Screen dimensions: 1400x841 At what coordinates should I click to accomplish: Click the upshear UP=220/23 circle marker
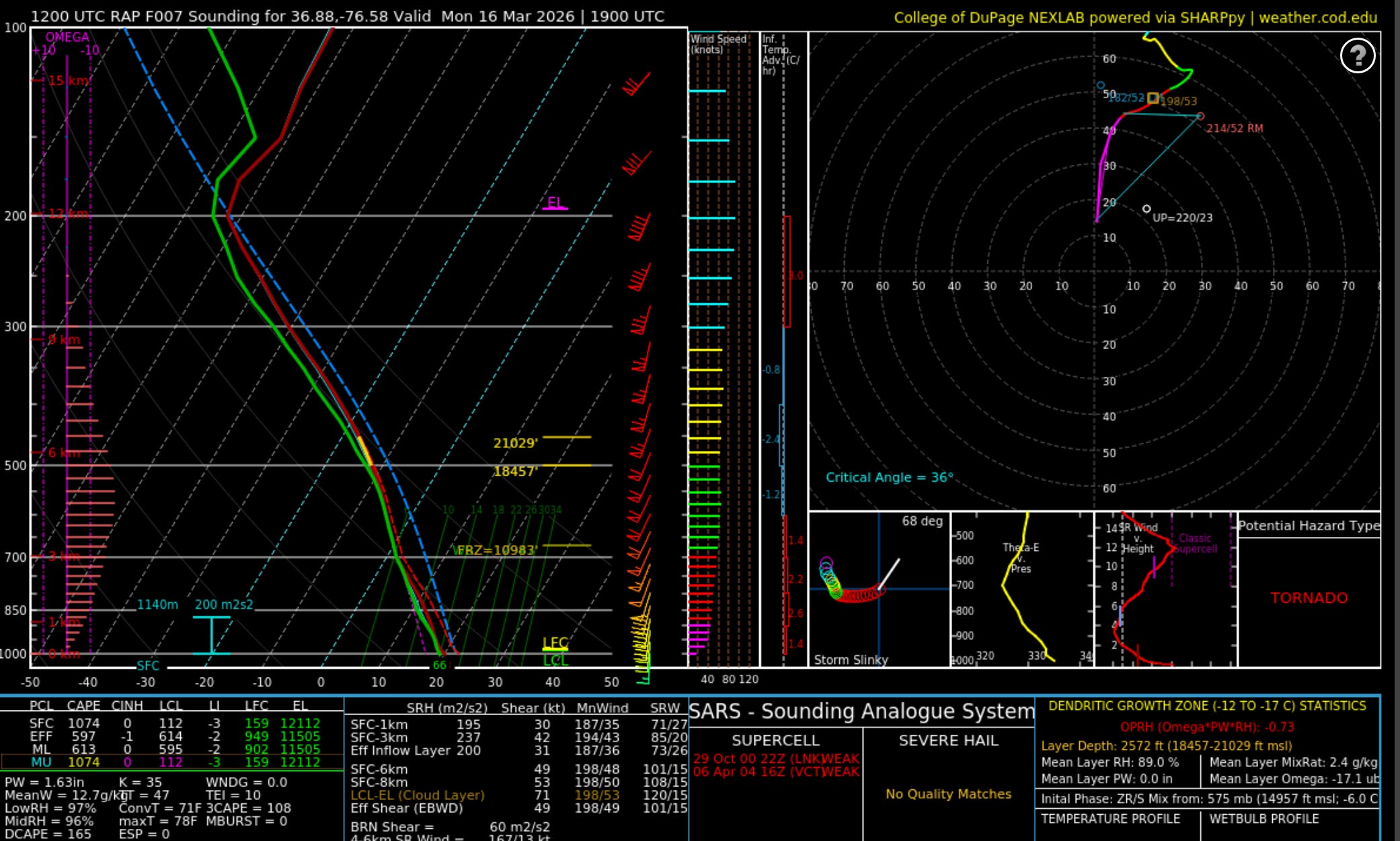point(1146,209)
